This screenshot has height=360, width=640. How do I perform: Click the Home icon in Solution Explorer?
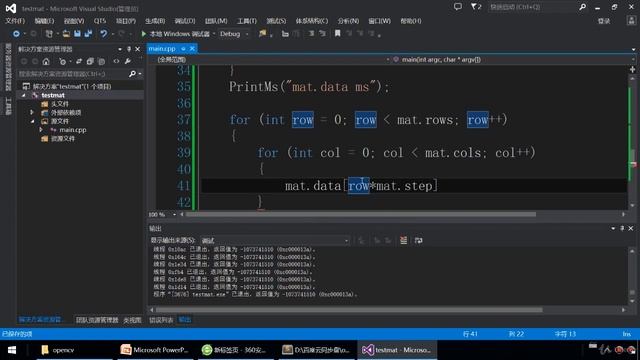[46, 61]
